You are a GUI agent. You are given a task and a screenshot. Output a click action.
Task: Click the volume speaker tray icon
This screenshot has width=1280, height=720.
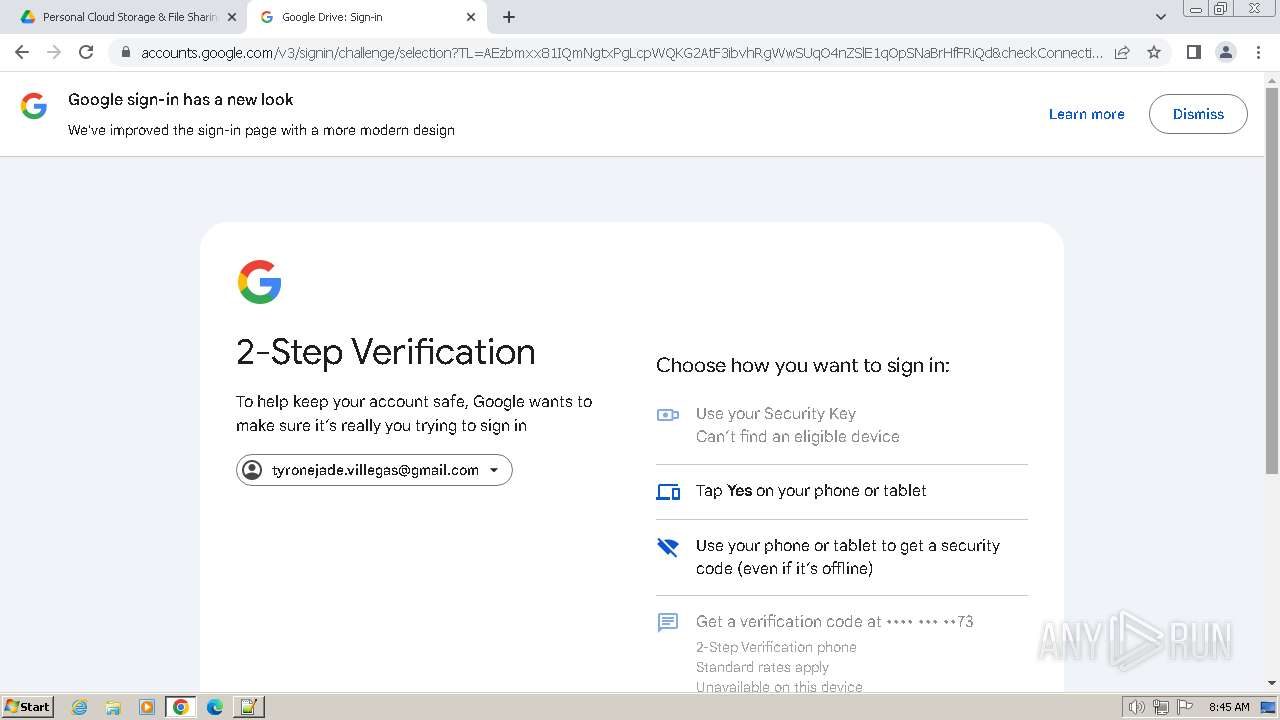1136,707
